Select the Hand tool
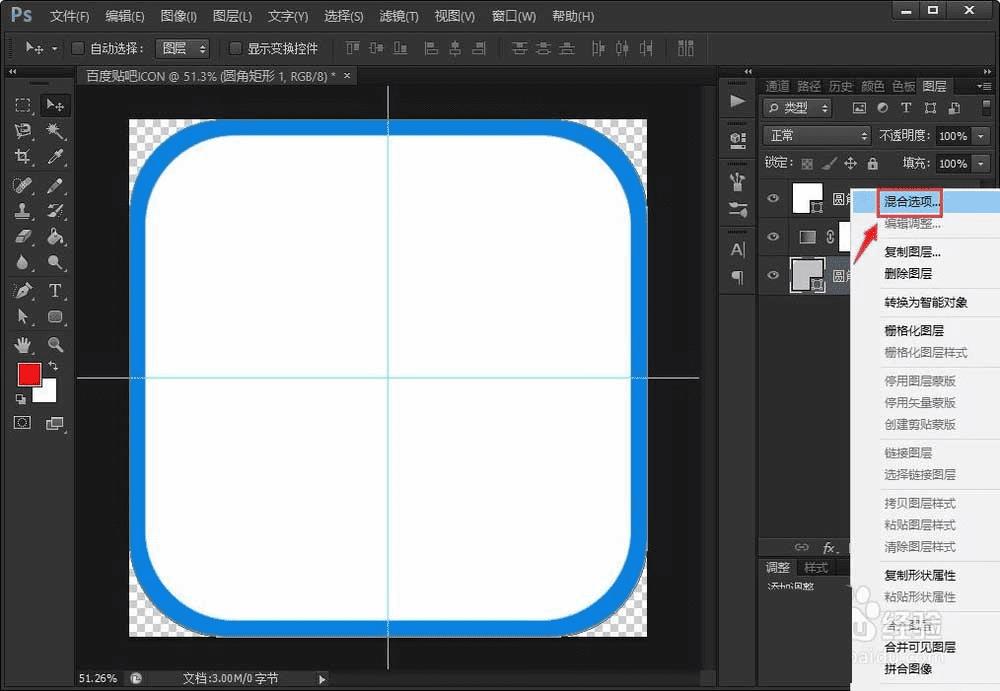Screen dimensions: 1000x691 23,344
